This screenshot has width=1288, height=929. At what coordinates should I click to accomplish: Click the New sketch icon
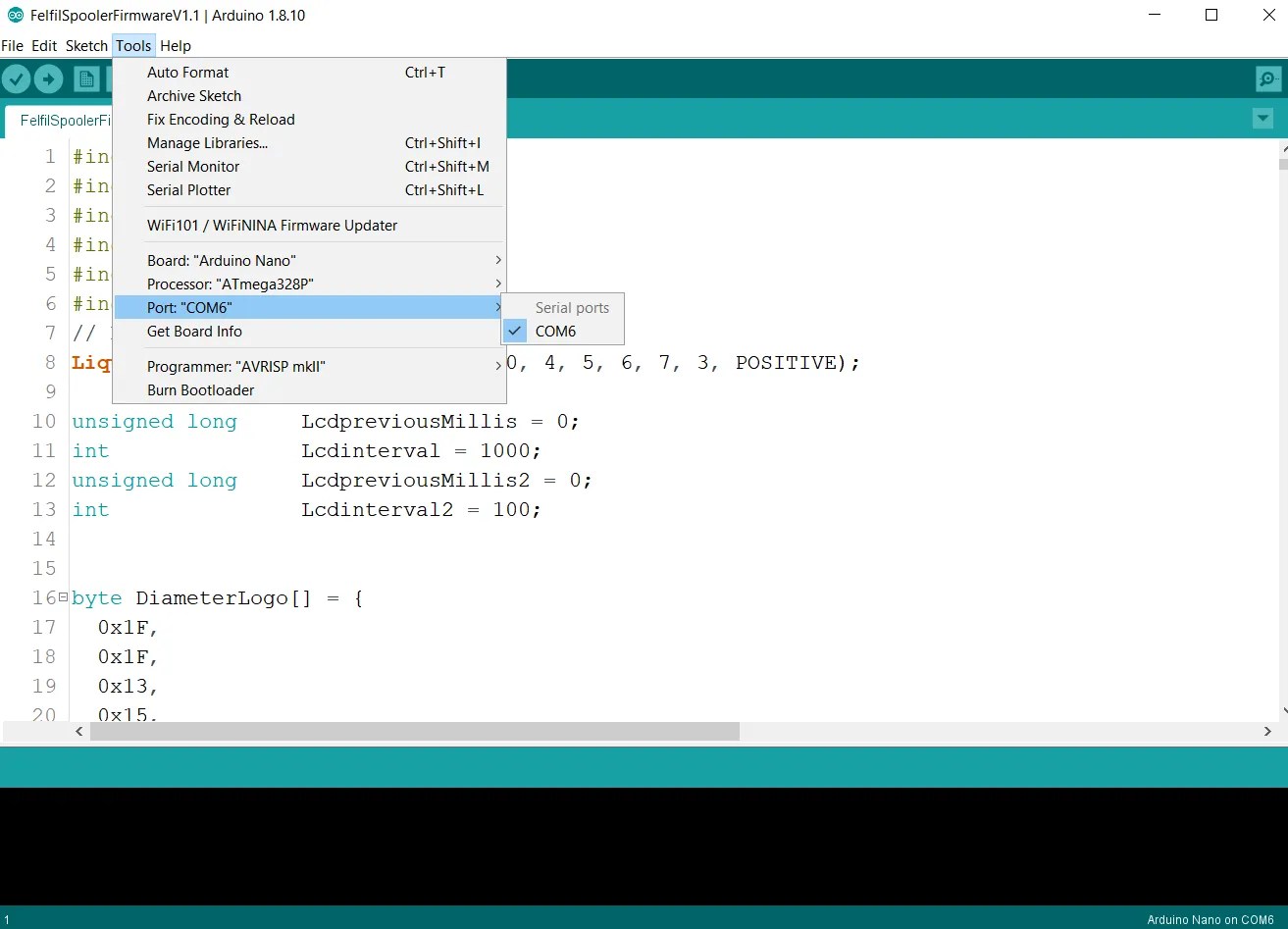(x=87, y=79)
